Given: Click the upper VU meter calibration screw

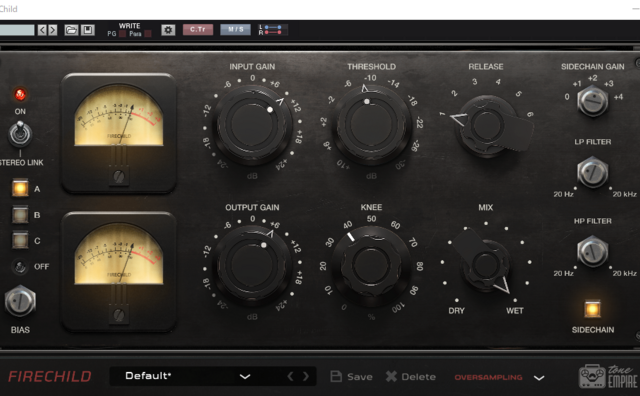Looking at the screenshot, I should 119,176.
